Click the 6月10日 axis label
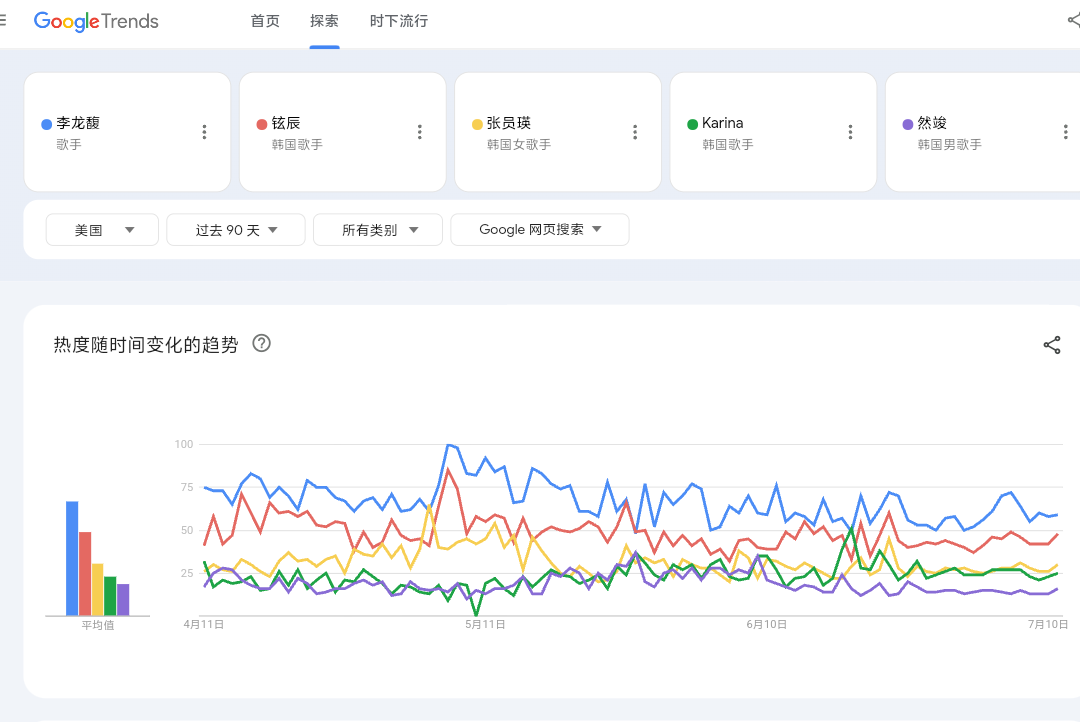This screenshot has width=1080, height=722. point(767,624)
